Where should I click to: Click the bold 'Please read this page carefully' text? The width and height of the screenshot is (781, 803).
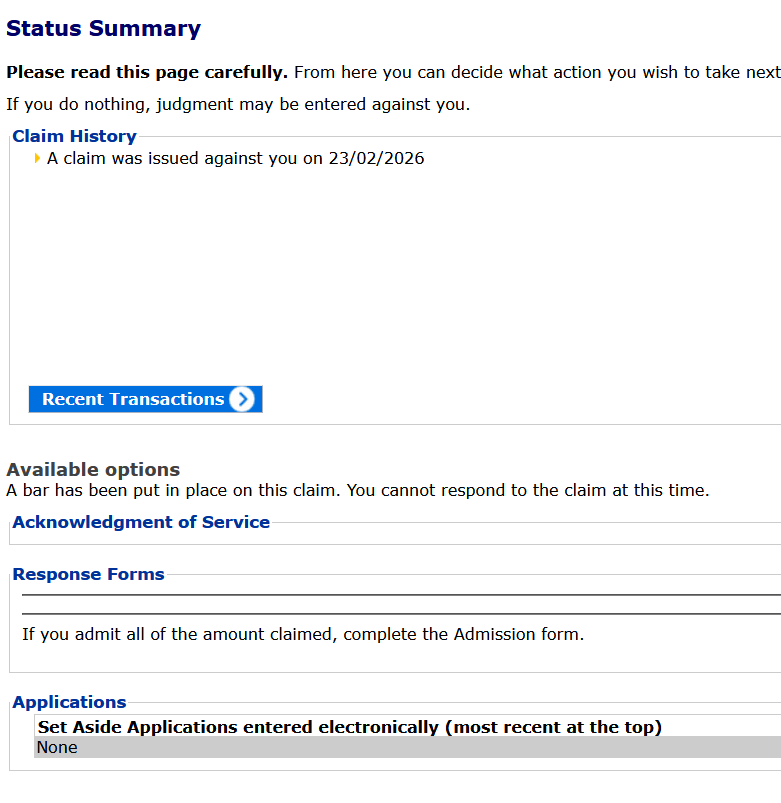pyautogui.click(x=147, y=72)
